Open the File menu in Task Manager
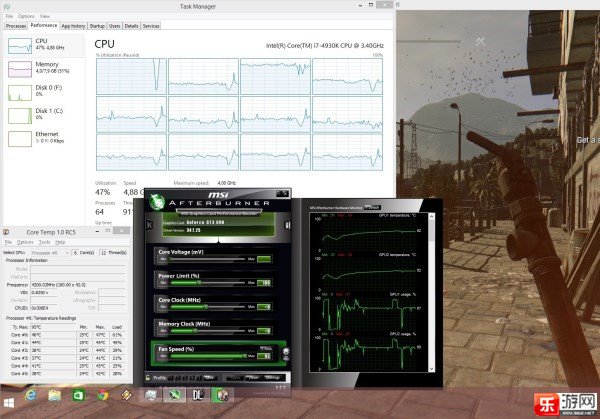The height and width of the screenshot is (419, 600). point(9,16)
